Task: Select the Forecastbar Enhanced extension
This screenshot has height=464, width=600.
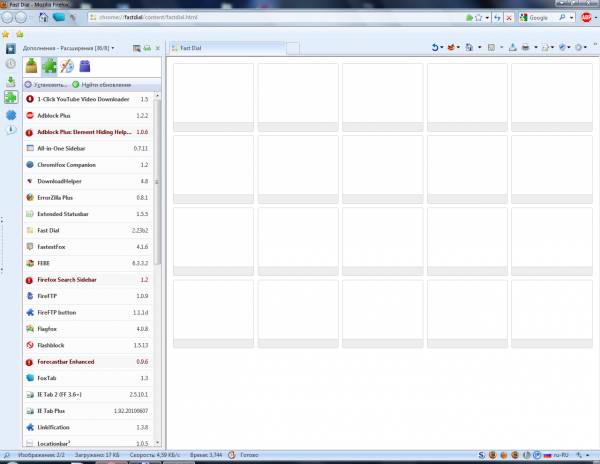Action: pyautogui.click(x=88, y=361)
